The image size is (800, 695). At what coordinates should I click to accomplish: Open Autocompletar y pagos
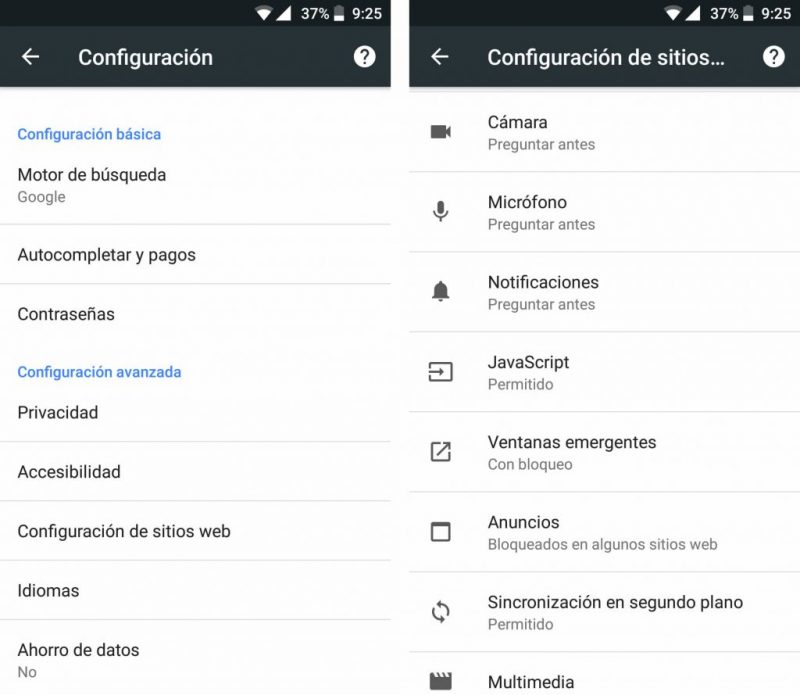coord(195,255)
